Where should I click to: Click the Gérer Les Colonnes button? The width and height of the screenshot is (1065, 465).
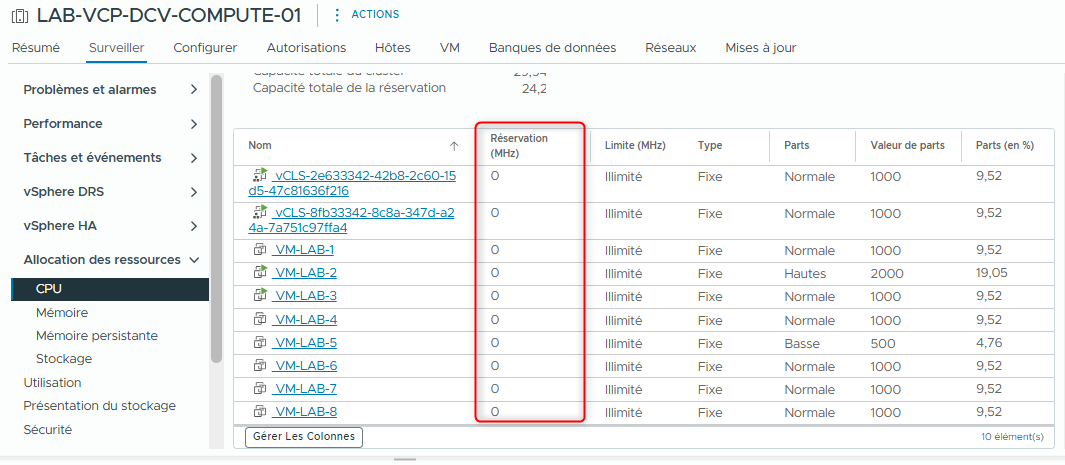304,436
